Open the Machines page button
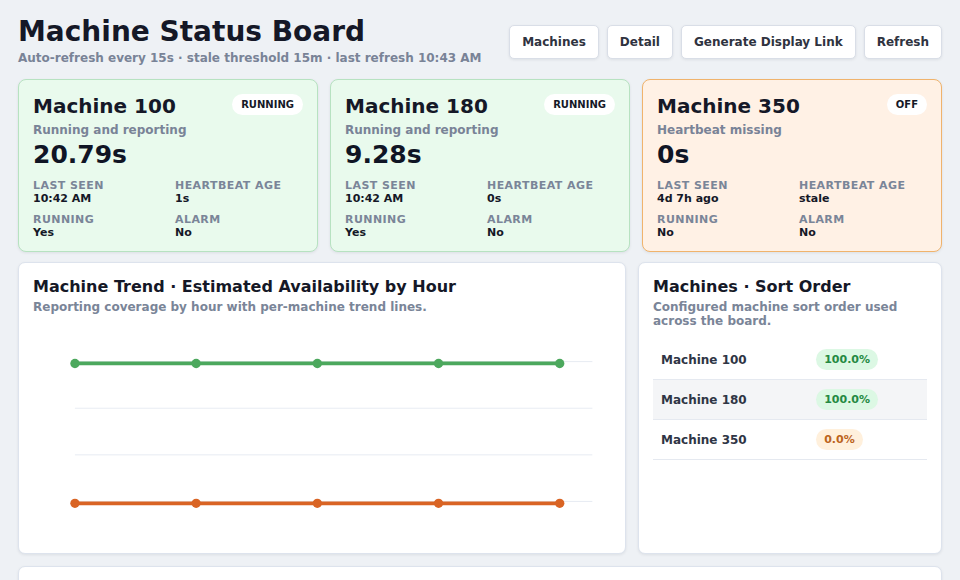Image resolution: width=960 pixels, height=580 pixels. (553, 42)
